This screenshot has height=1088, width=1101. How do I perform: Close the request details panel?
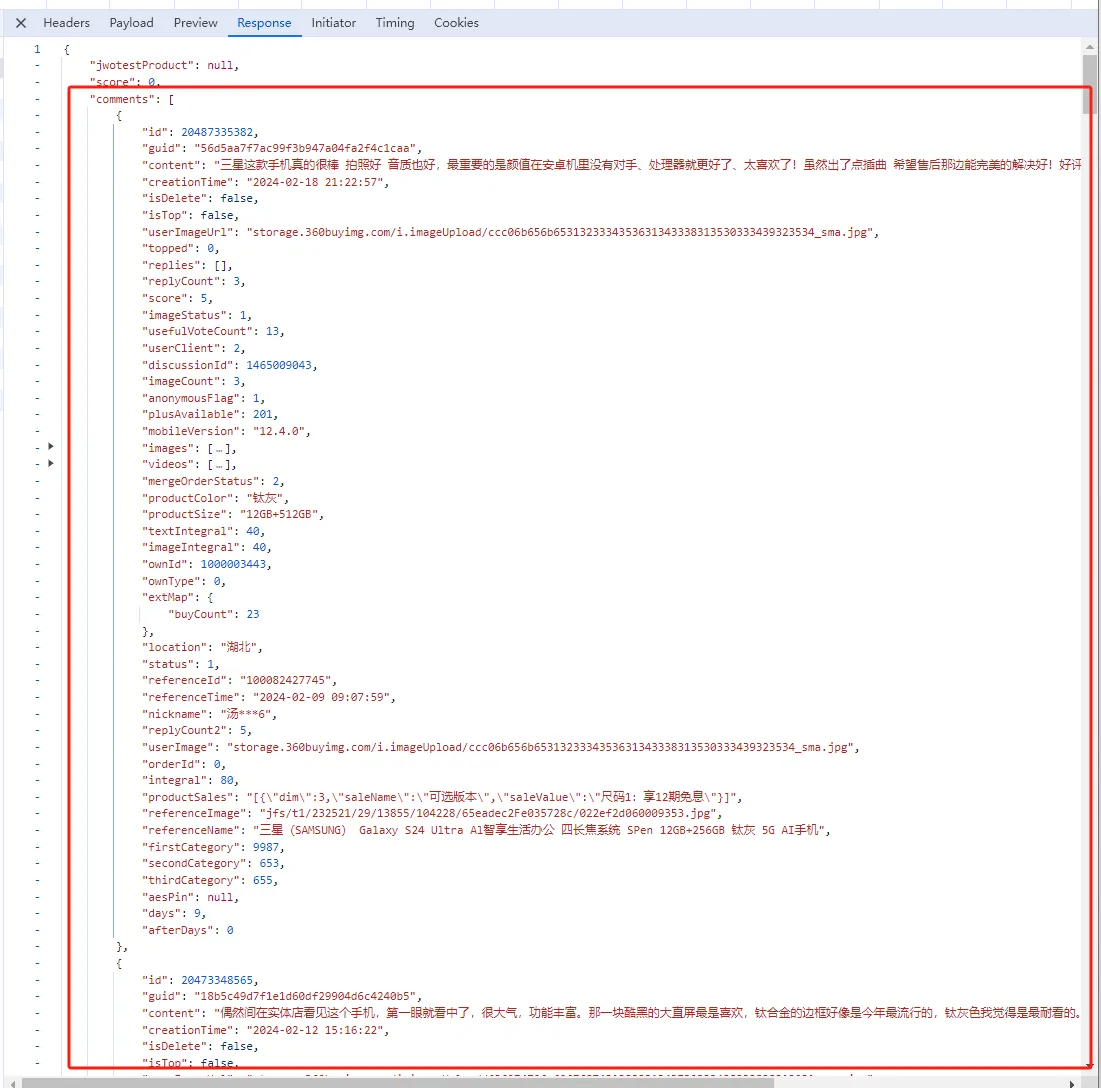20,23
